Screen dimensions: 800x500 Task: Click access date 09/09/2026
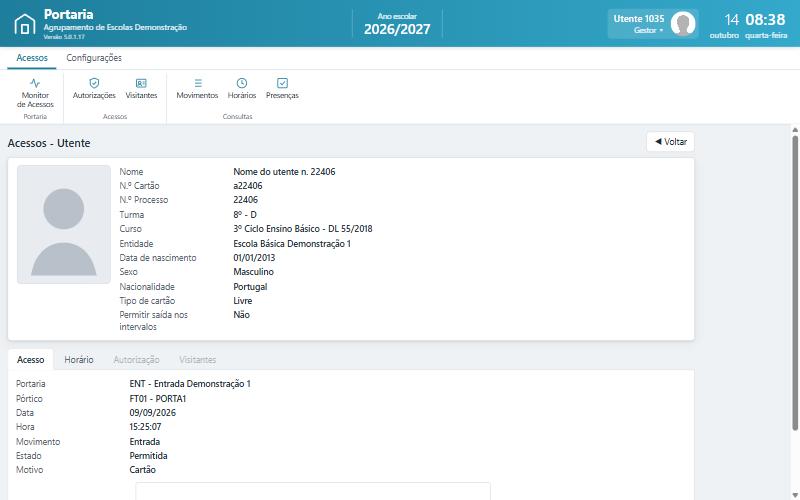pos(153,413)
